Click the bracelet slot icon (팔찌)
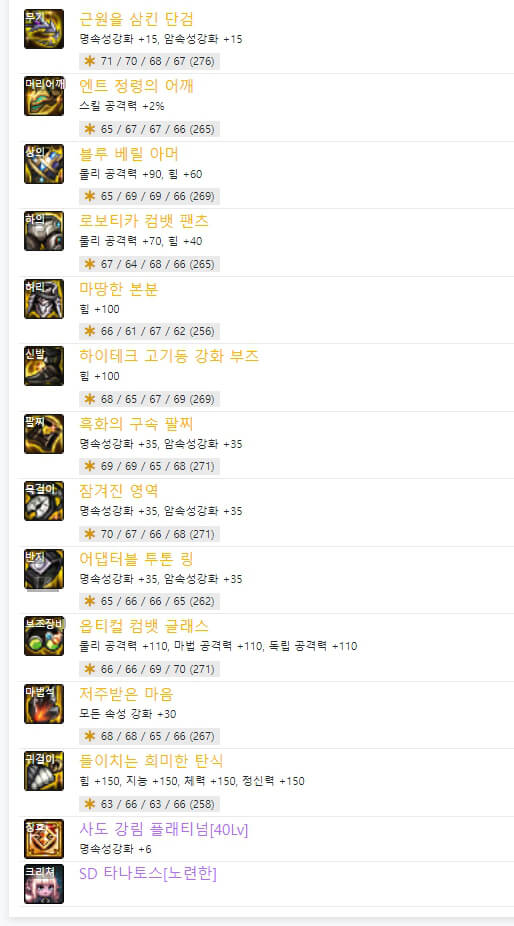514x926 pixels. coord(44,434)
